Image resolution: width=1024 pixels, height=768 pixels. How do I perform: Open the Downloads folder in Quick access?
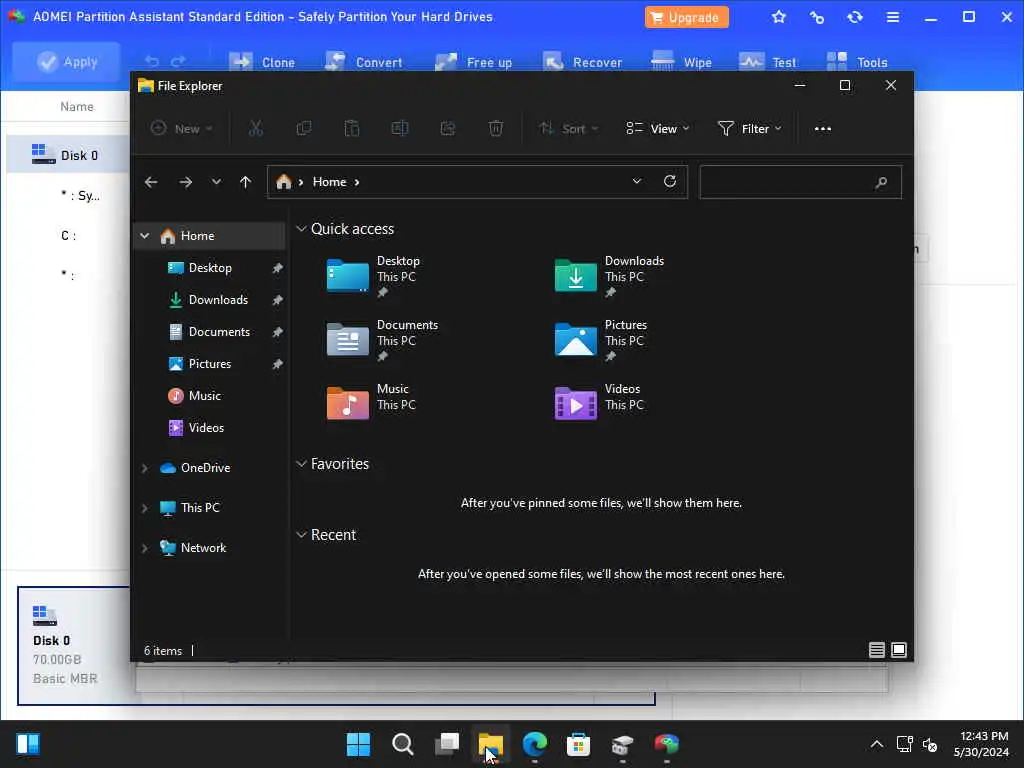[x=610, y=276]
